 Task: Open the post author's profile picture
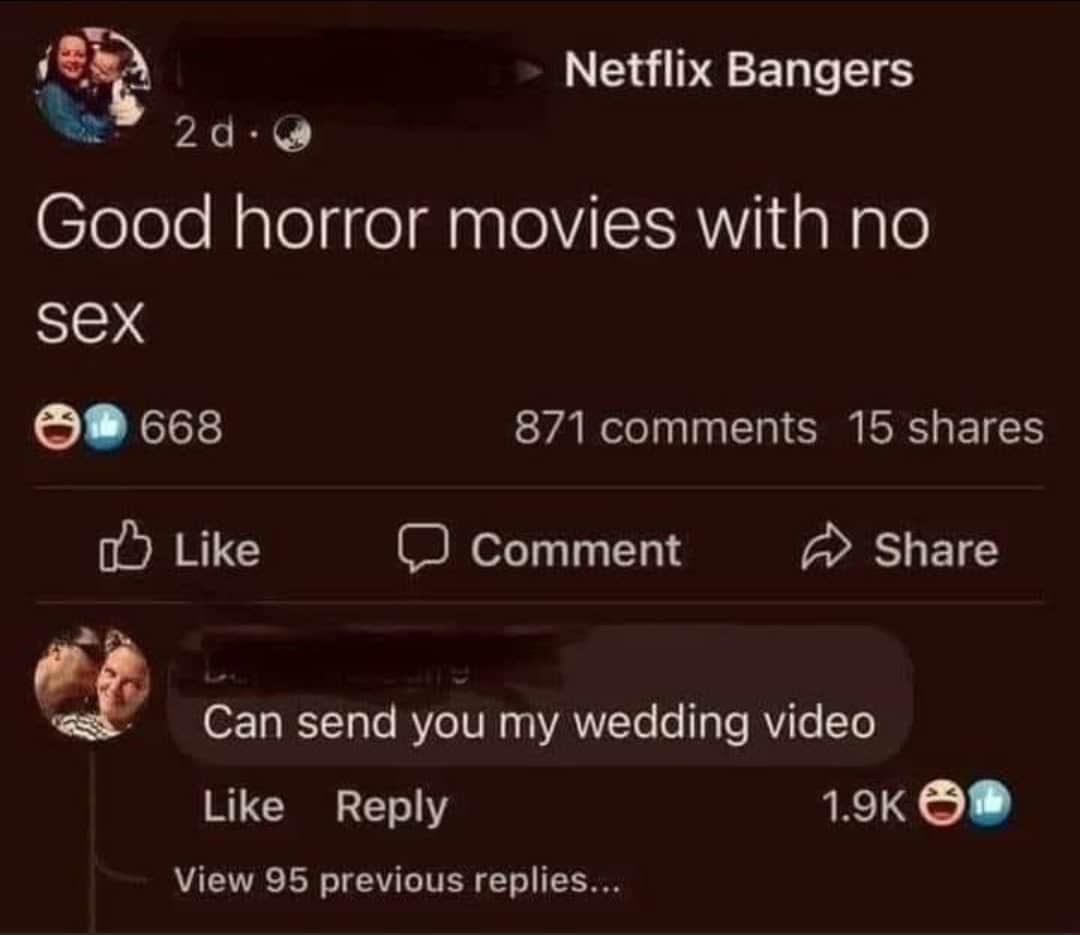coord(94,85)
